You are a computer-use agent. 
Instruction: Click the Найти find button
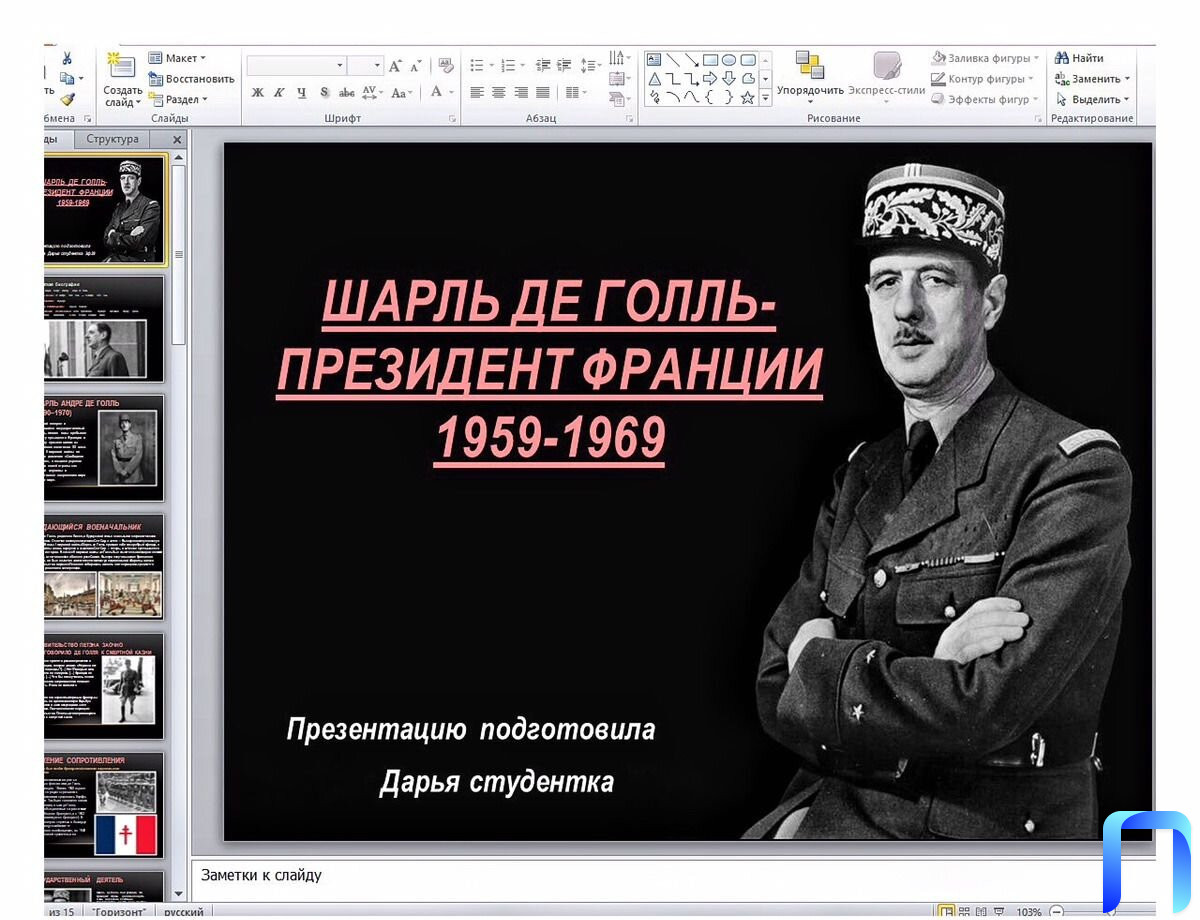(1079, 58)
